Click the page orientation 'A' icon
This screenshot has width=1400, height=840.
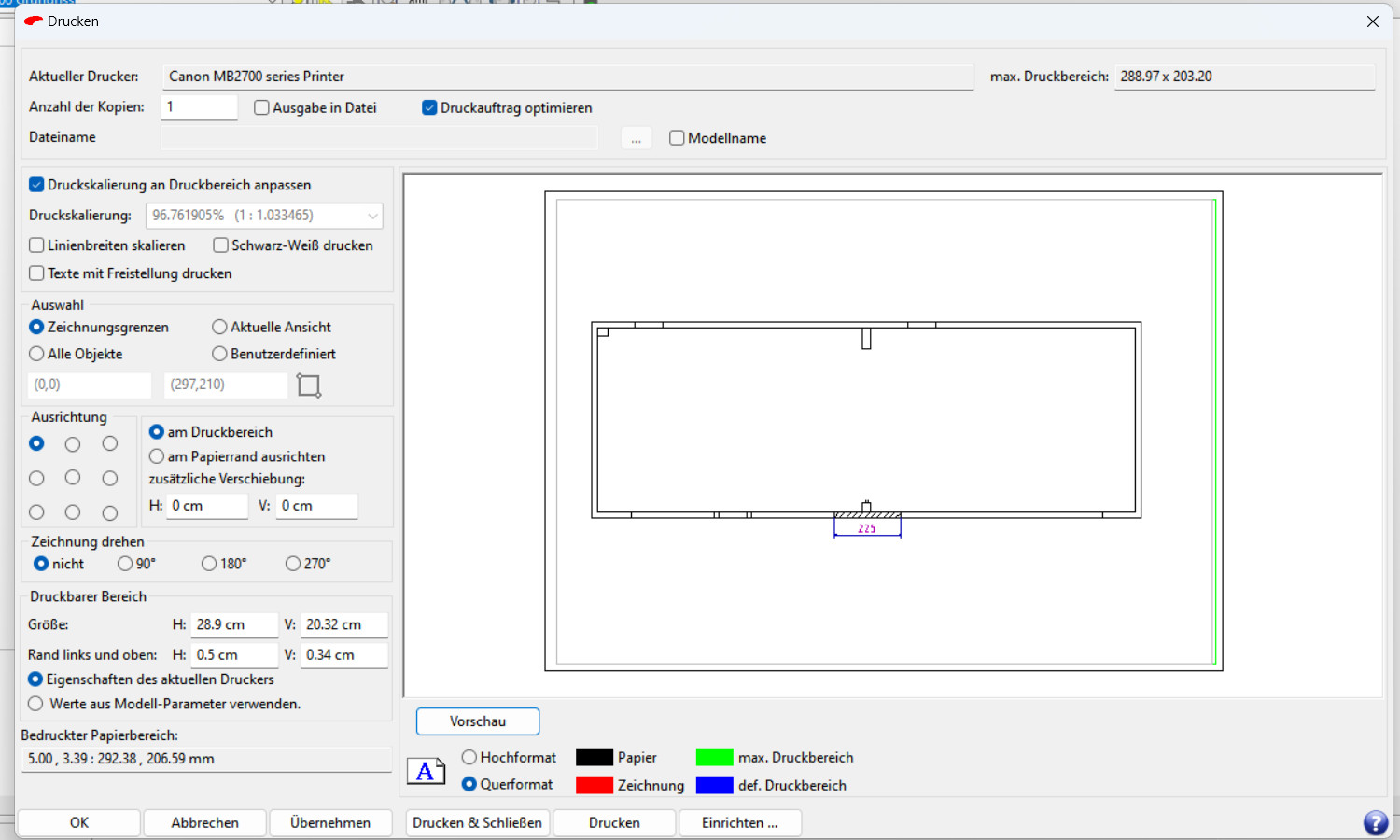[x=426, y=771]
